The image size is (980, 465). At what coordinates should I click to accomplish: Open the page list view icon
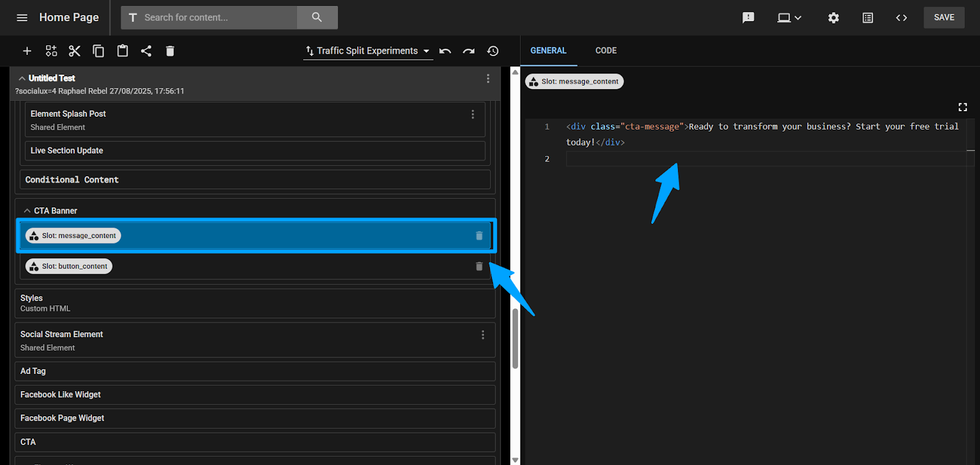(x=868, y=18)
